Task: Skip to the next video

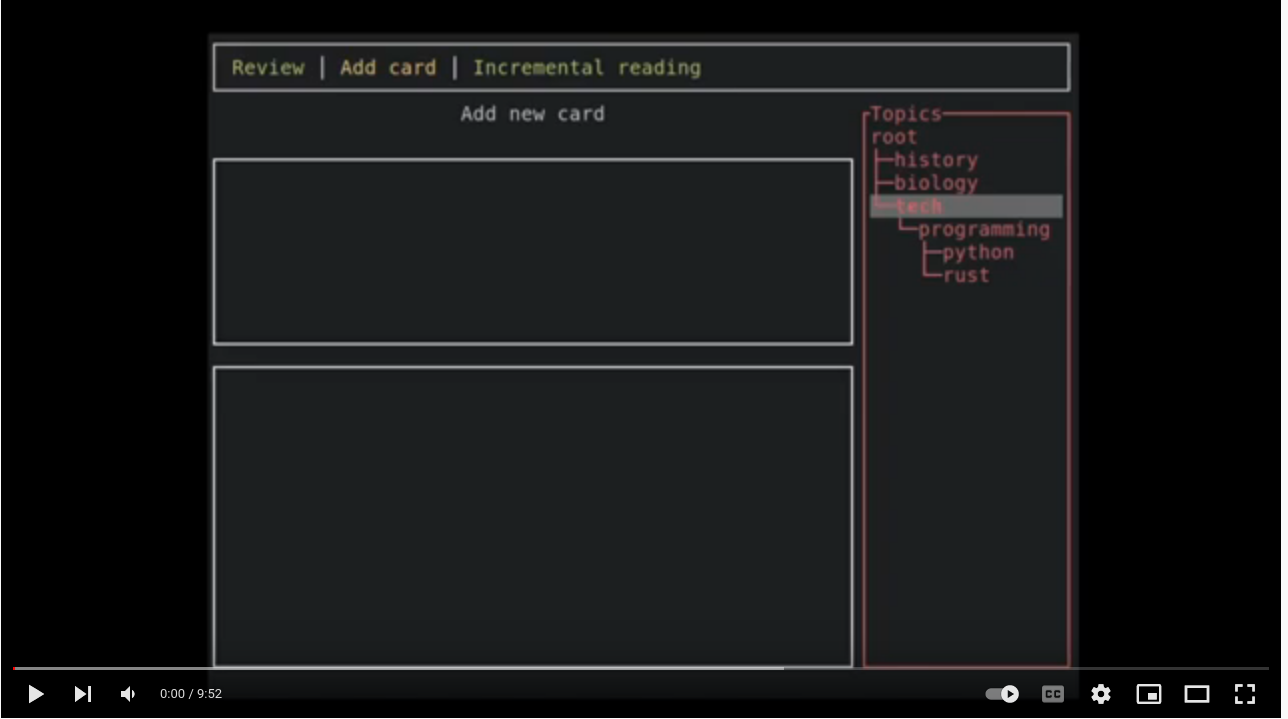Action: tap(83, 694)
